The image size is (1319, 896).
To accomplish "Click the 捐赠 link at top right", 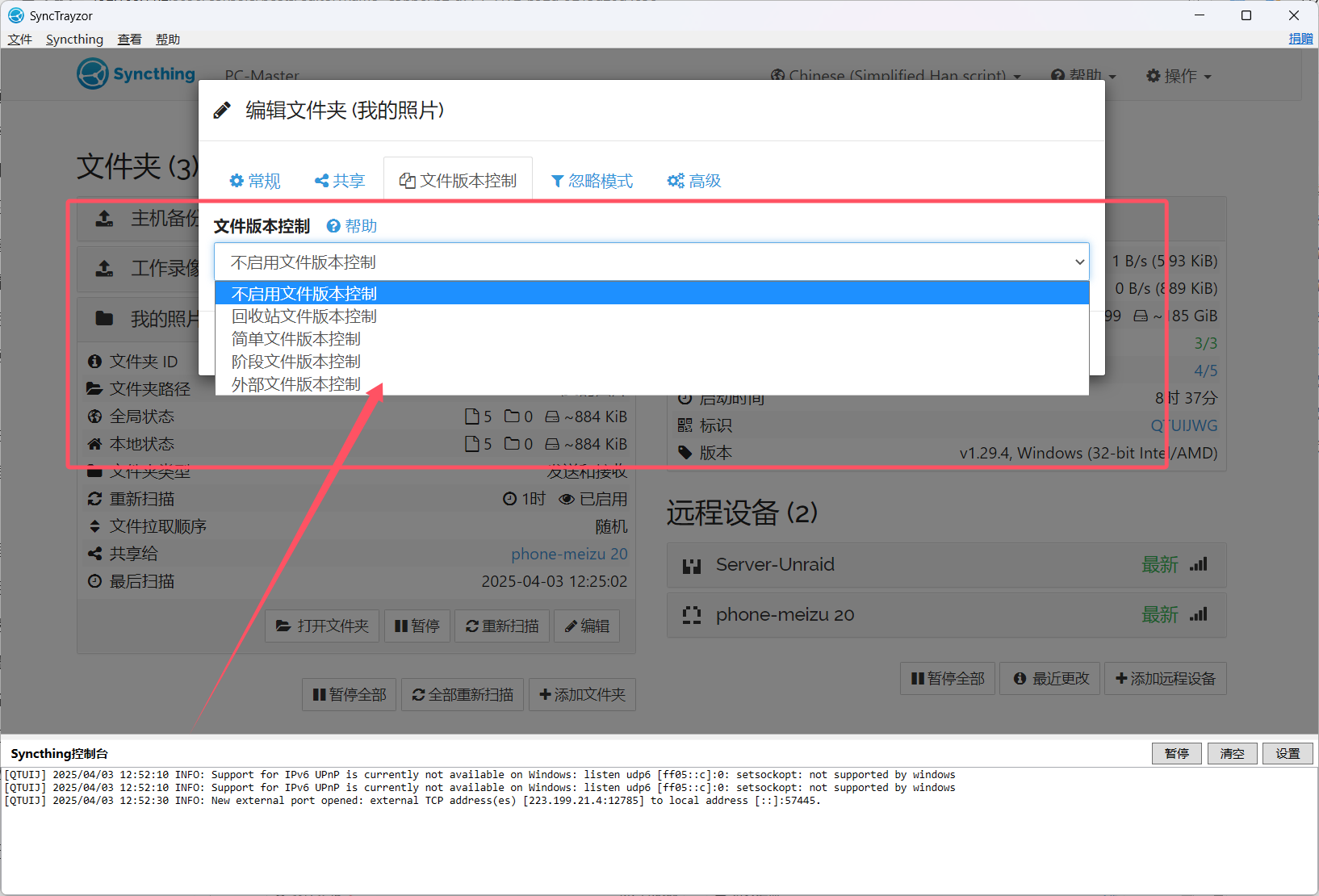I will 1300,39.
